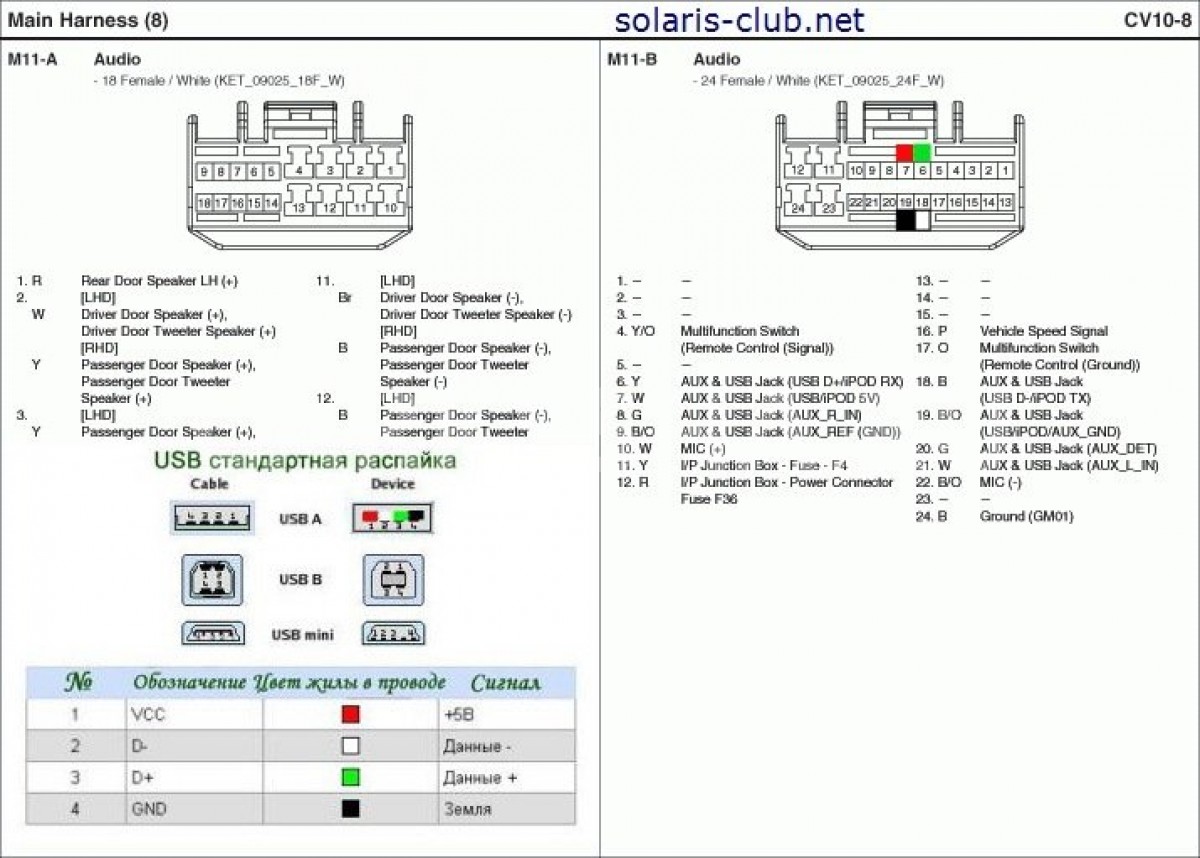Image resolution: width=1200 pixels, height=858 pixels.
Task: Click the 'Vehicle Speed Signal' pin 16 entry
Action: (1043, 331)
